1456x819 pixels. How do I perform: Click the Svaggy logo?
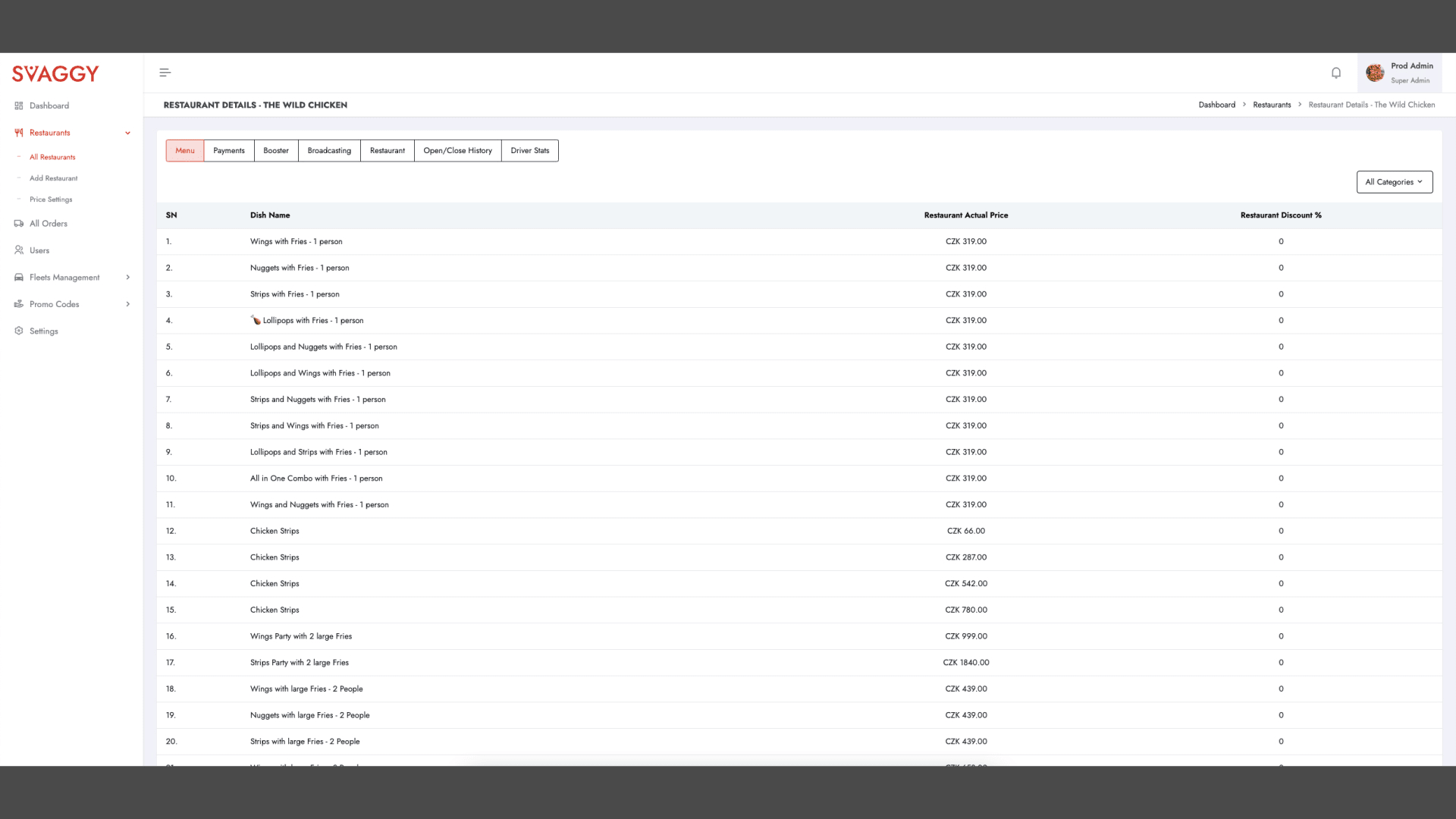click(55, 74)
